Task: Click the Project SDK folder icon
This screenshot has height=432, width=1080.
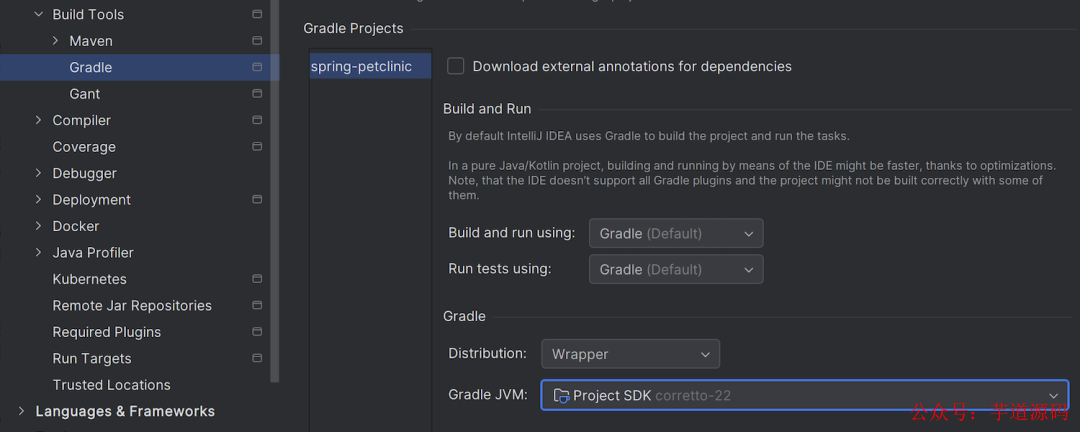Action: coord(561,395)
